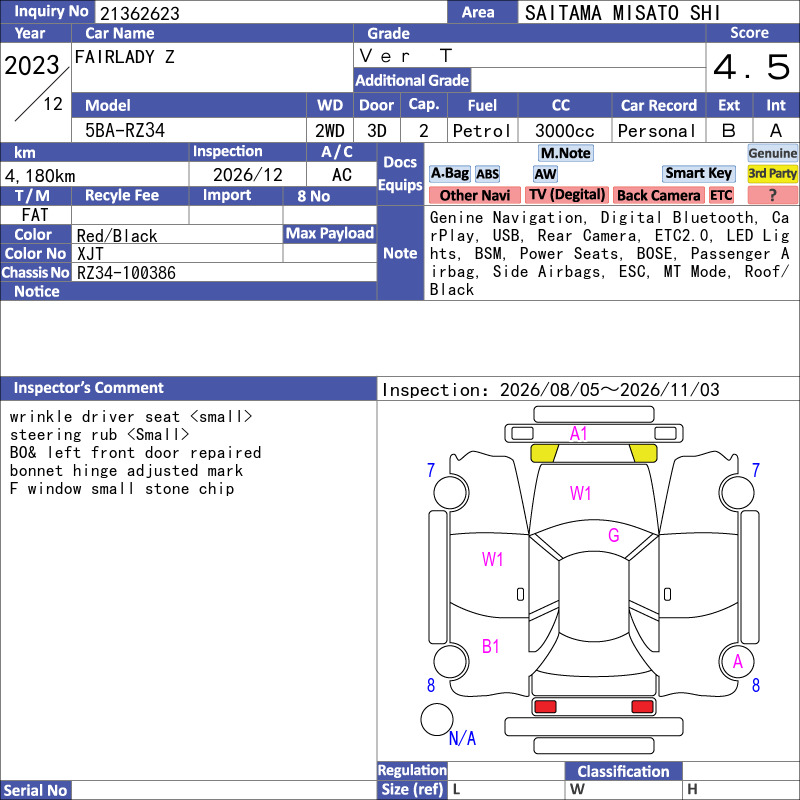Click the G mark on windshield

[614, 535]
